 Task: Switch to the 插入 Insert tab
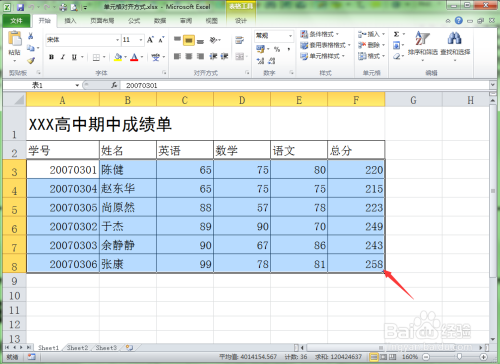coord(70,21)
